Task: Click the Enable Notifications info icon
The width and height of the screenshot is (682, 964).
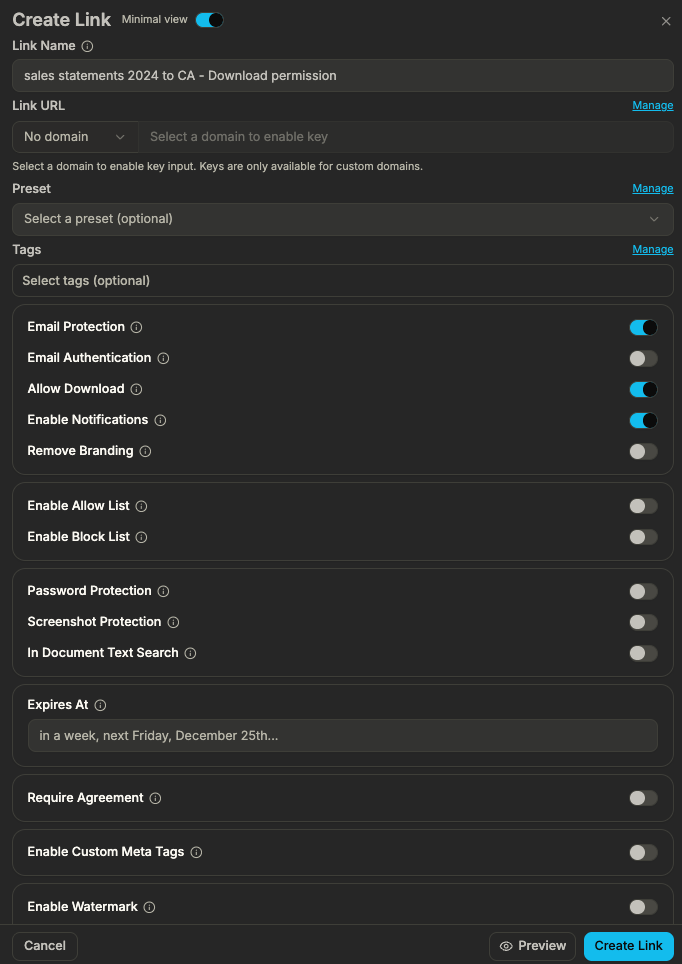Action: pyautogui.click(x=160, y=420)
